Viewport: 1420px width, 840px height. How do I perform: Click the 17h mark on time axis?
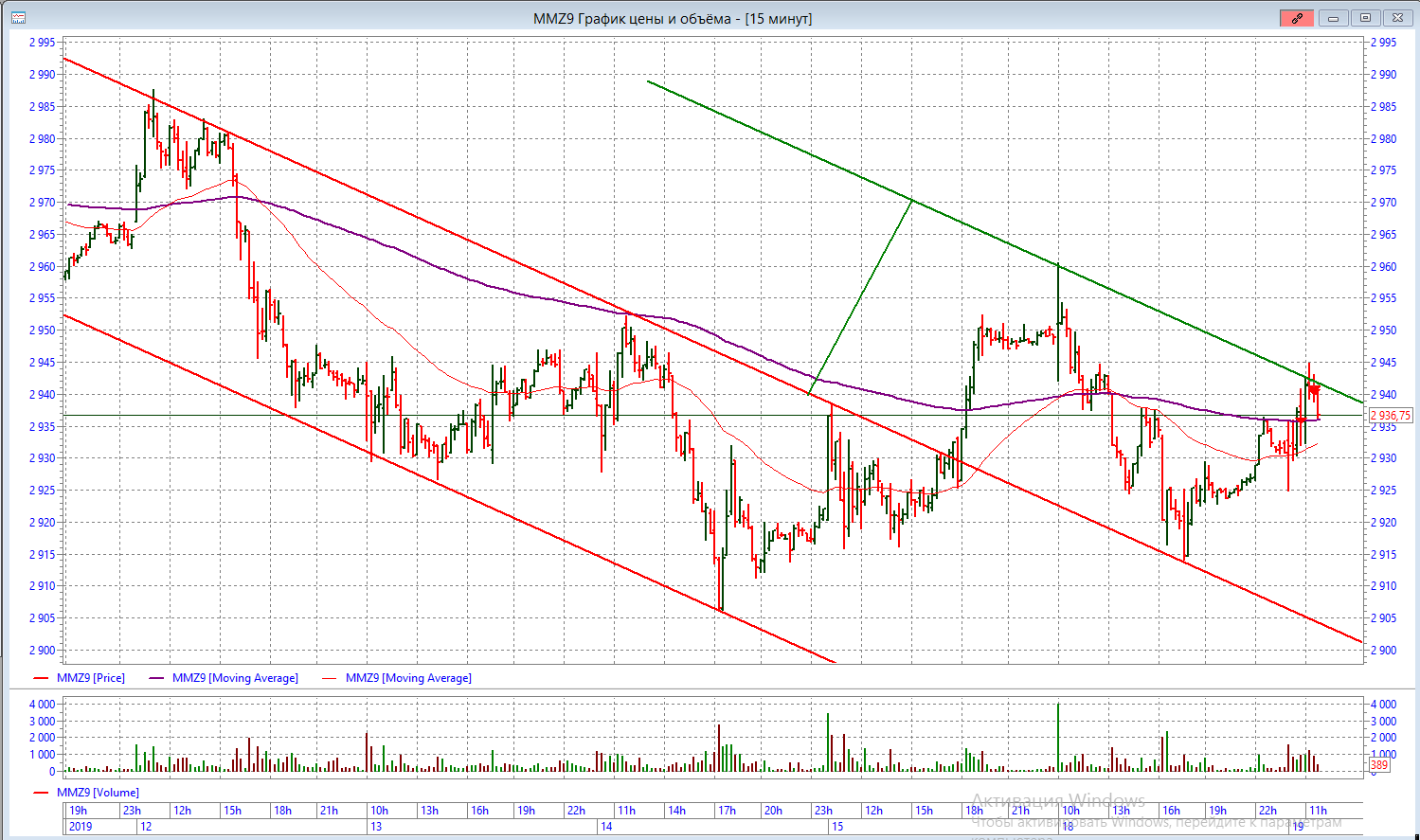[x=727, y=811]
